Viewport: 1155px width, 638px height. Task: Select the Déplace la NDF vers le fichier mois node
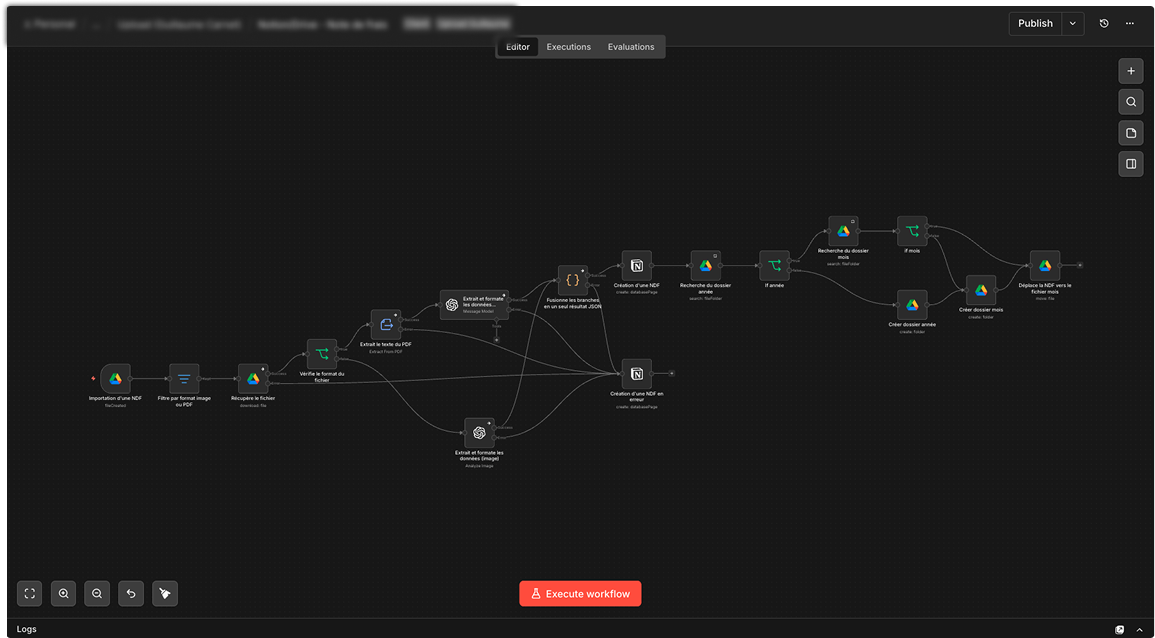[1045, 266]
